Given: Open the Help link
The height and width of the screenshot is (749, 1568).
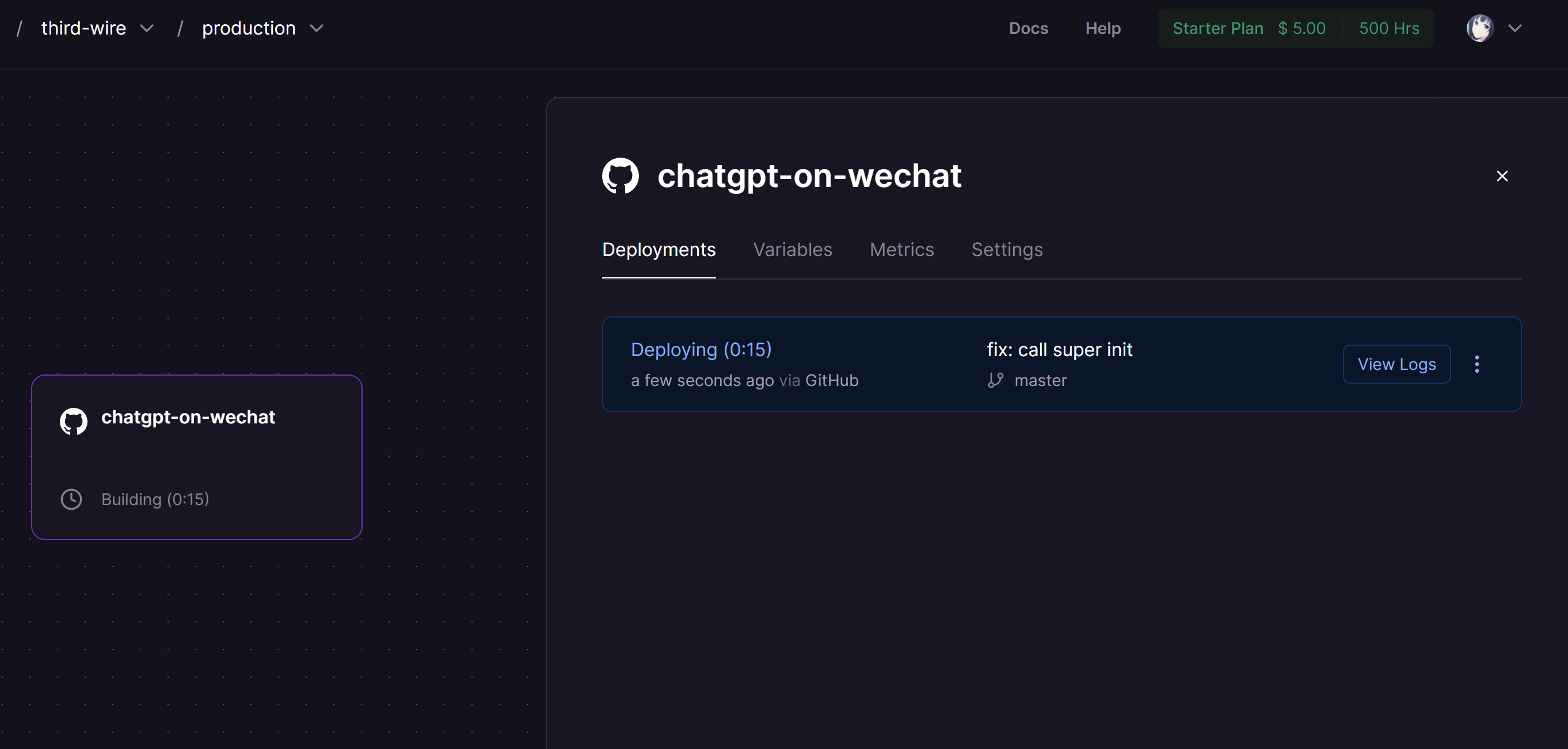Looking at the screenshot, I should [1103, 28].
